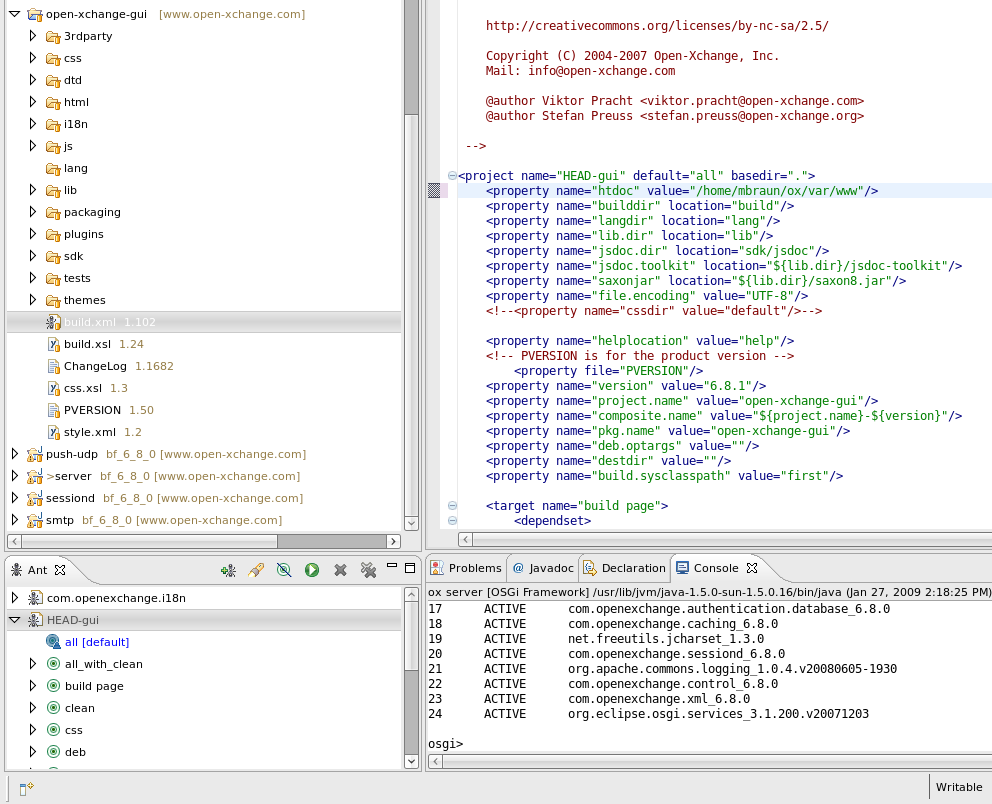The height and width of the screenshot is (804, 992).
Task: Close the Ant view tab
Action: [60, 570]
